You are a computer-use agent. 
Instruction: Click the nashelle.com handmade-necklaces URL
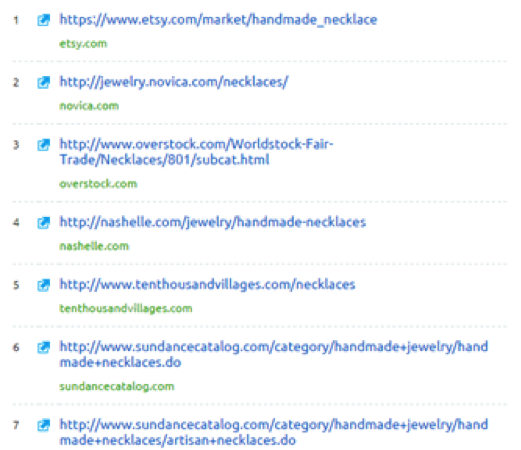pos(213,222)
